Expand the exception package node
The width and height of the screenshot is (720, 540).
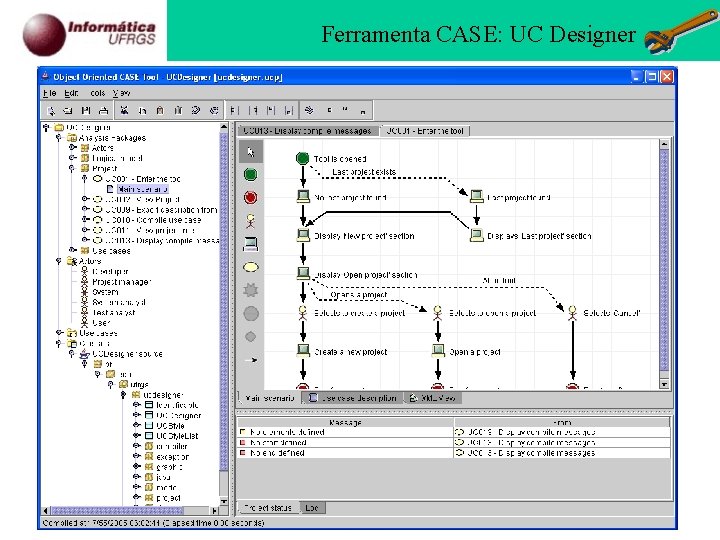click(x=136, y=456)
